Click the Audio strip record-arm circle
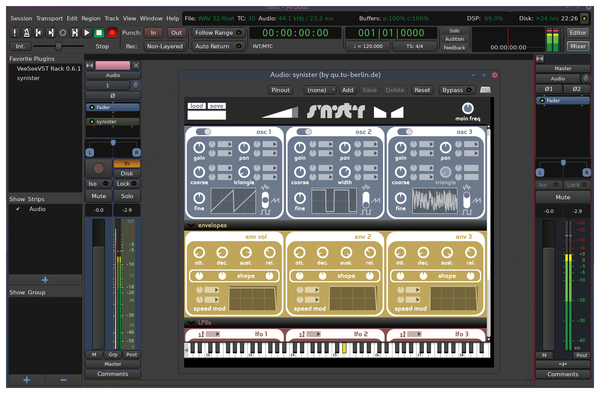 tap(98, 168)
